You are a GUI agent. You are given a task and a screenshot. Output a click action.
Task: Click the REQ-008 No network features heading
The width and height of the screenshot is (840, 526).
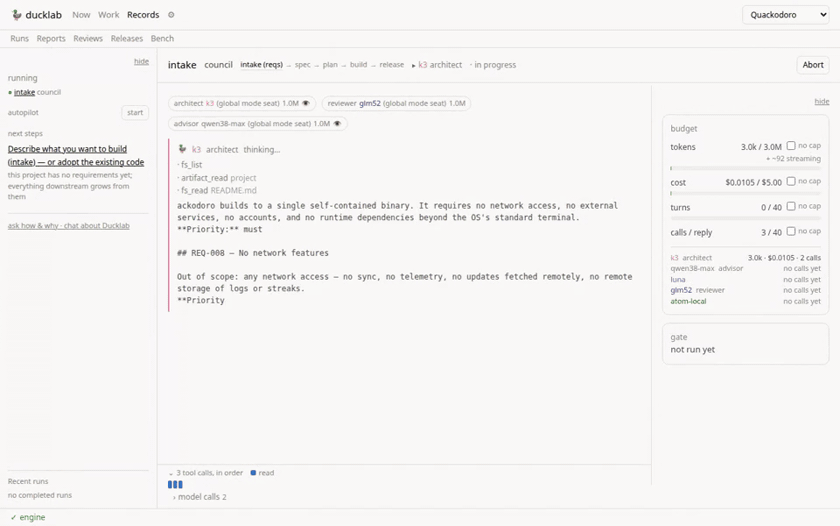(253, 253)
